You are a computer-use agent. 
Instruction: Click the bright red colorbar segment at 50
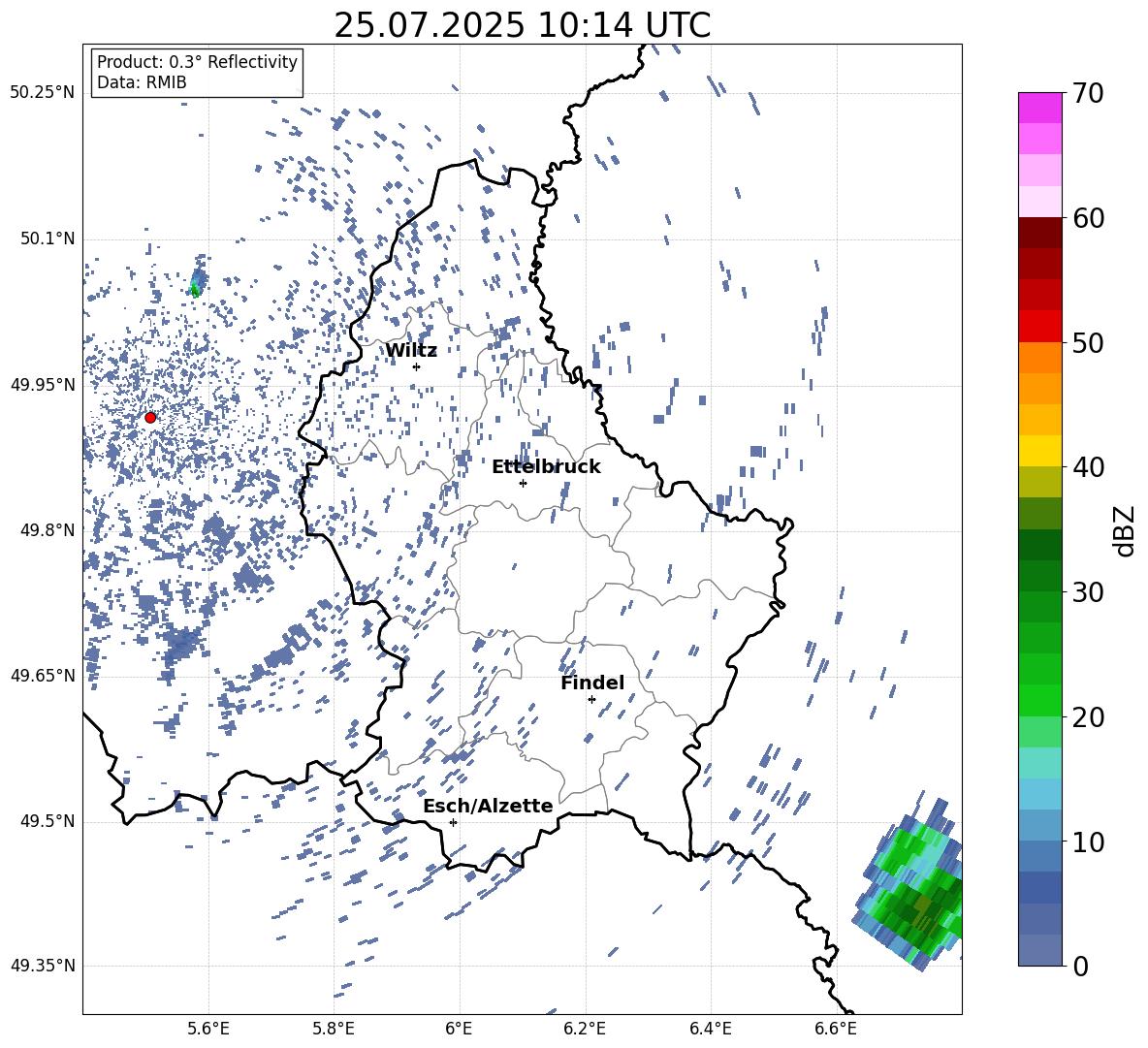1039,327
